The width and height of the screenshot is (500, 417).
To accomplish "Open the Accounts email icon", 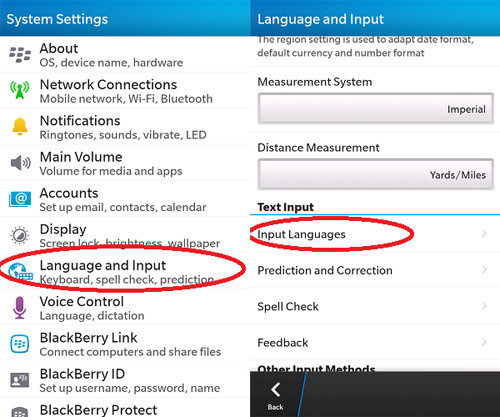I will 20,199.
